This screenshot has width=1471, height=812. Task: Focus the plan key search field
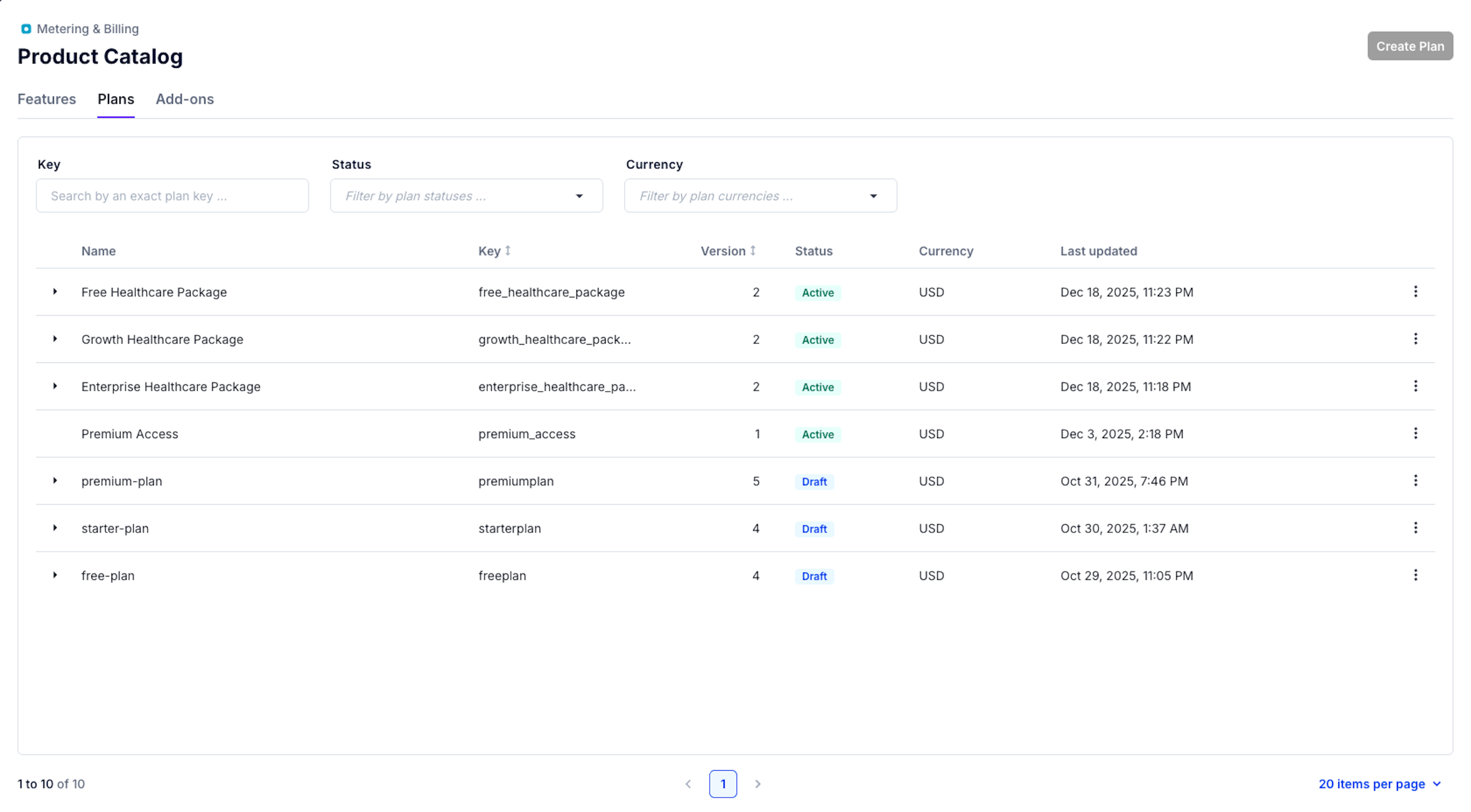click(172, 196)
